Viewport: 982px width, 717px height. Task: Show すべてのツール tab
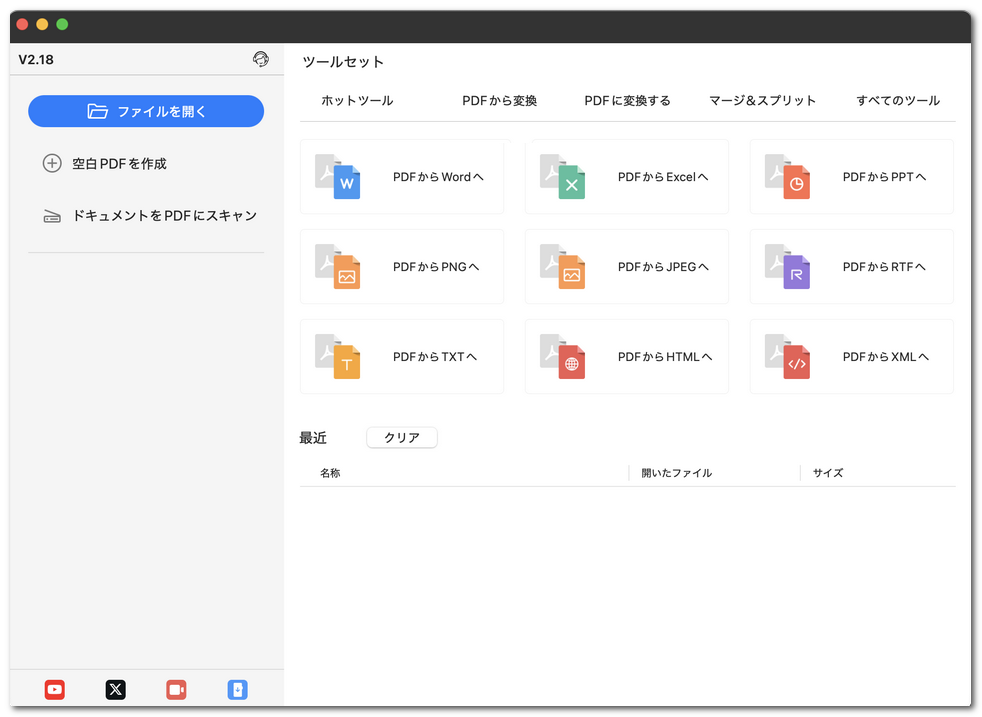pyautogui.click(x=897, y=100)
